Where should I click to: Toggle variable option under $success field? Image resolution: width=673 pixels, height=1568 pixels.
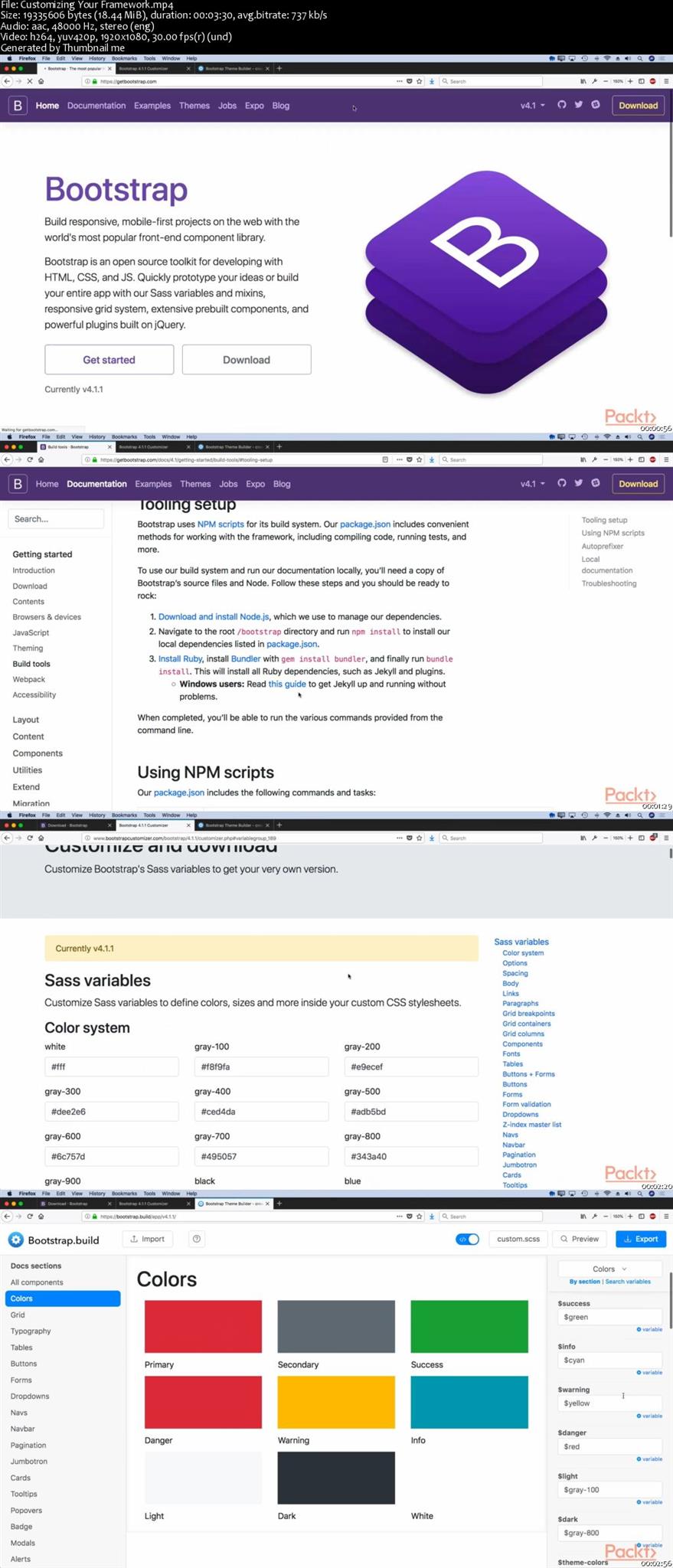(x=649, y=1329)
